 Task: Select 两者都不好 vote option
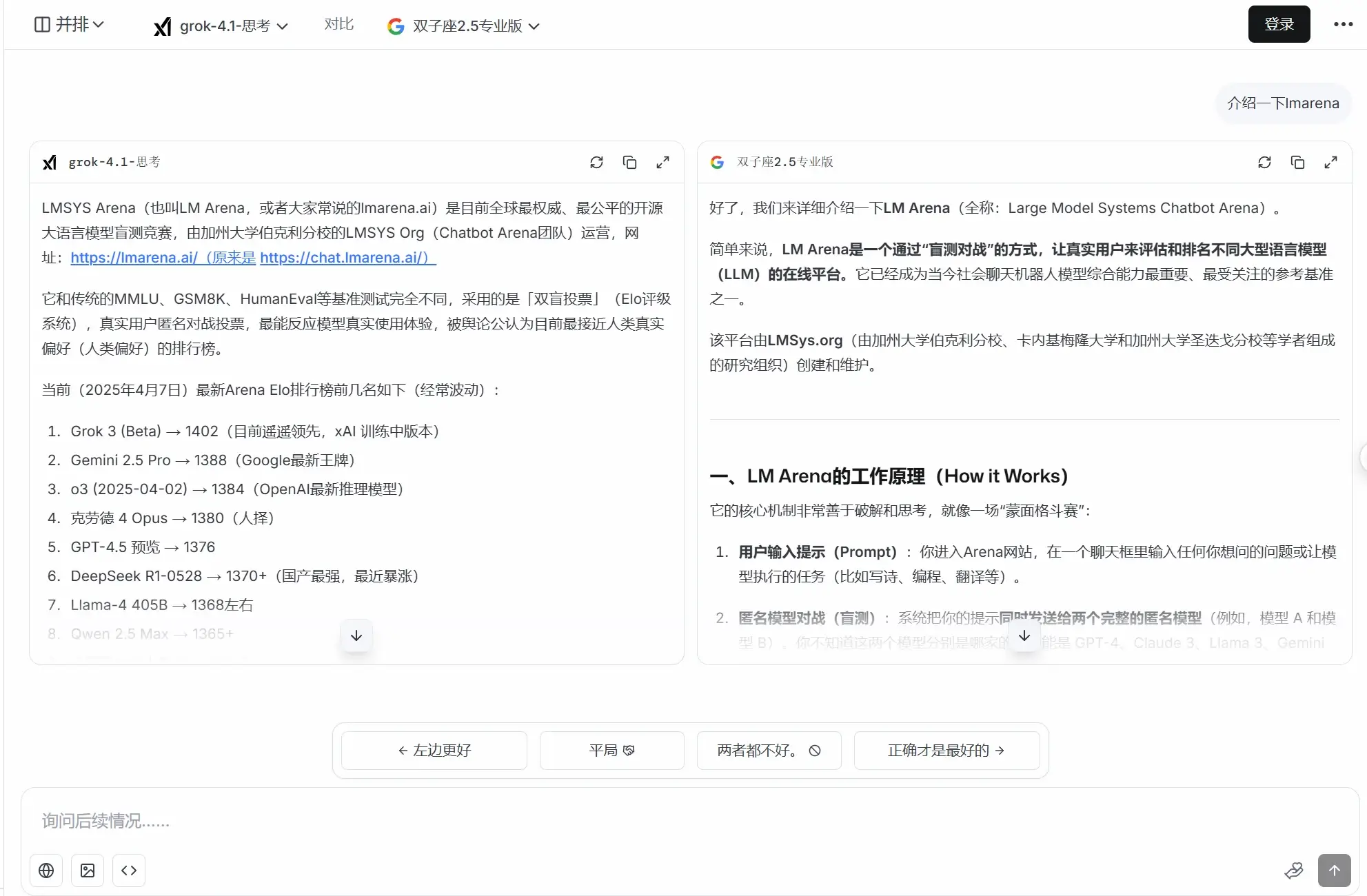pos(769,750)
